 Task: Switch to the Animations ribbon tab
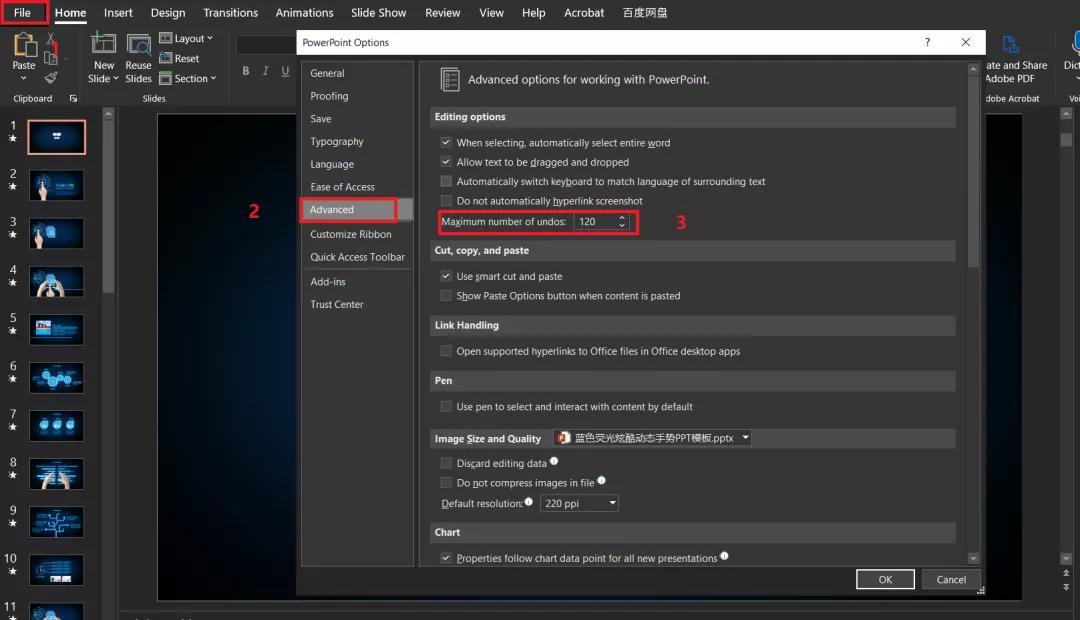coord(304,12)
